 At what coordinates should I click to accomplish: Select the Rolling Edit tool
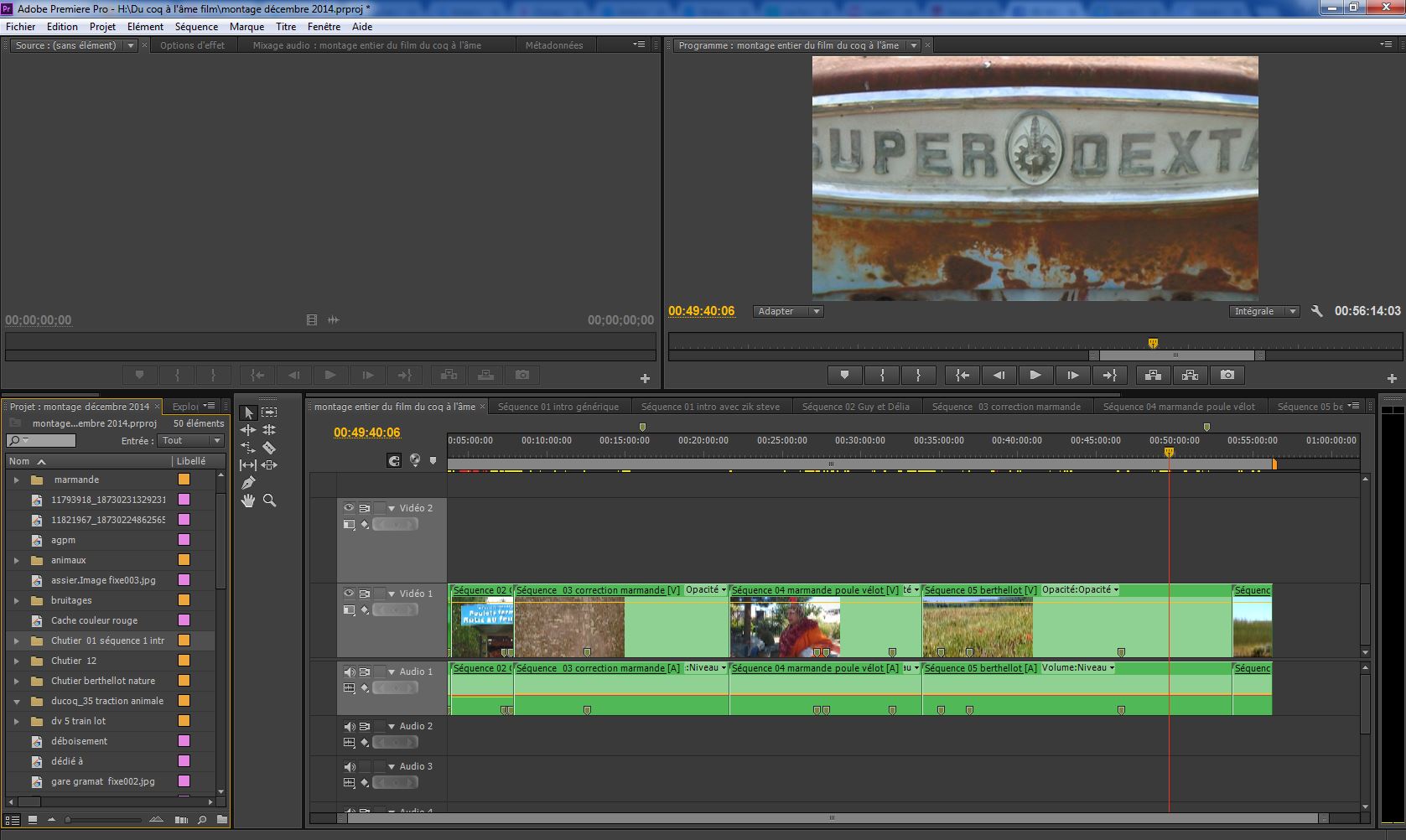coord(269,430)
